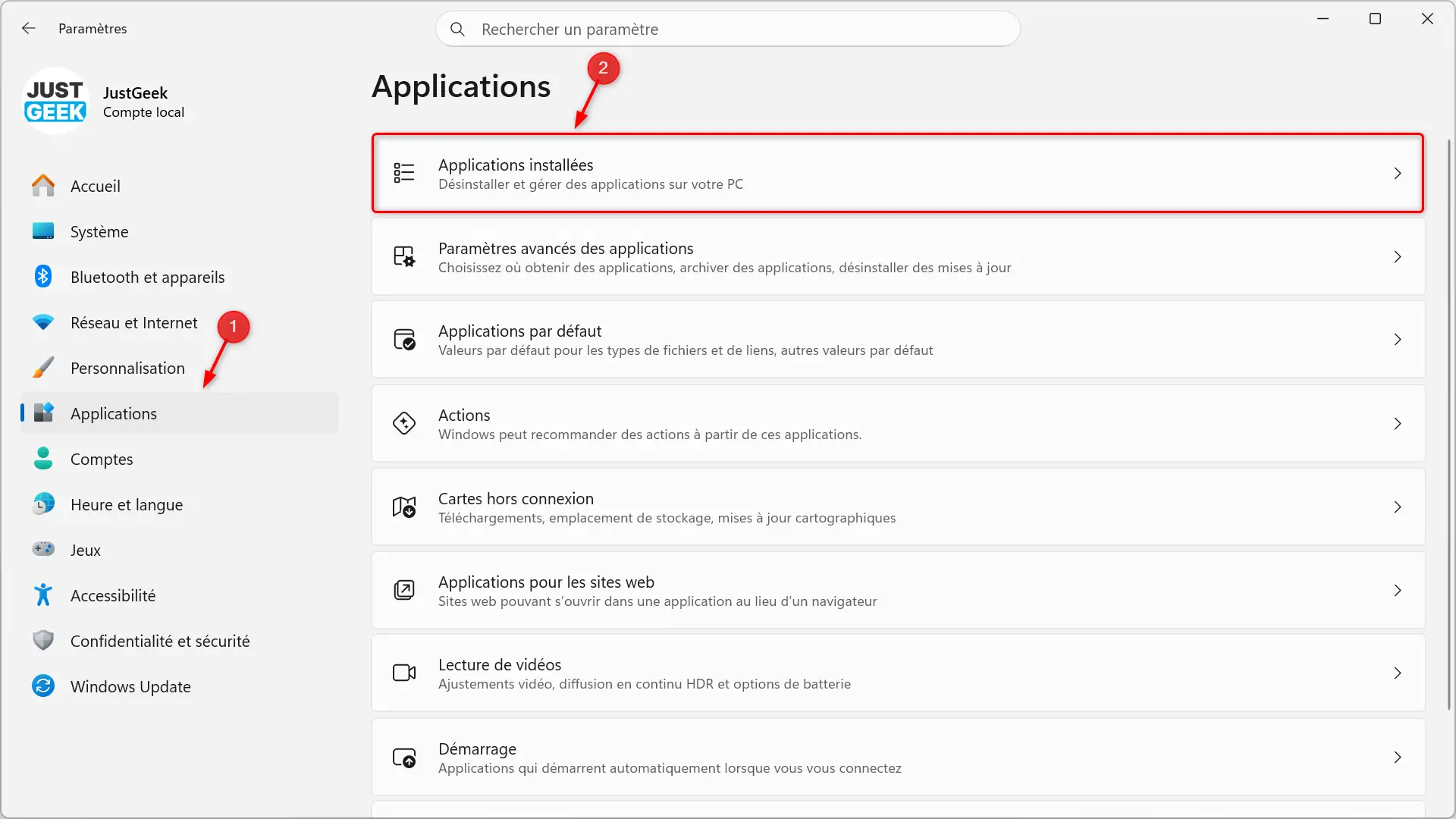Open Paramètres avancés des applications chevron
Image resolution: width=1456 pixels, height=819 pixels.
click(x=1398, y=257)
